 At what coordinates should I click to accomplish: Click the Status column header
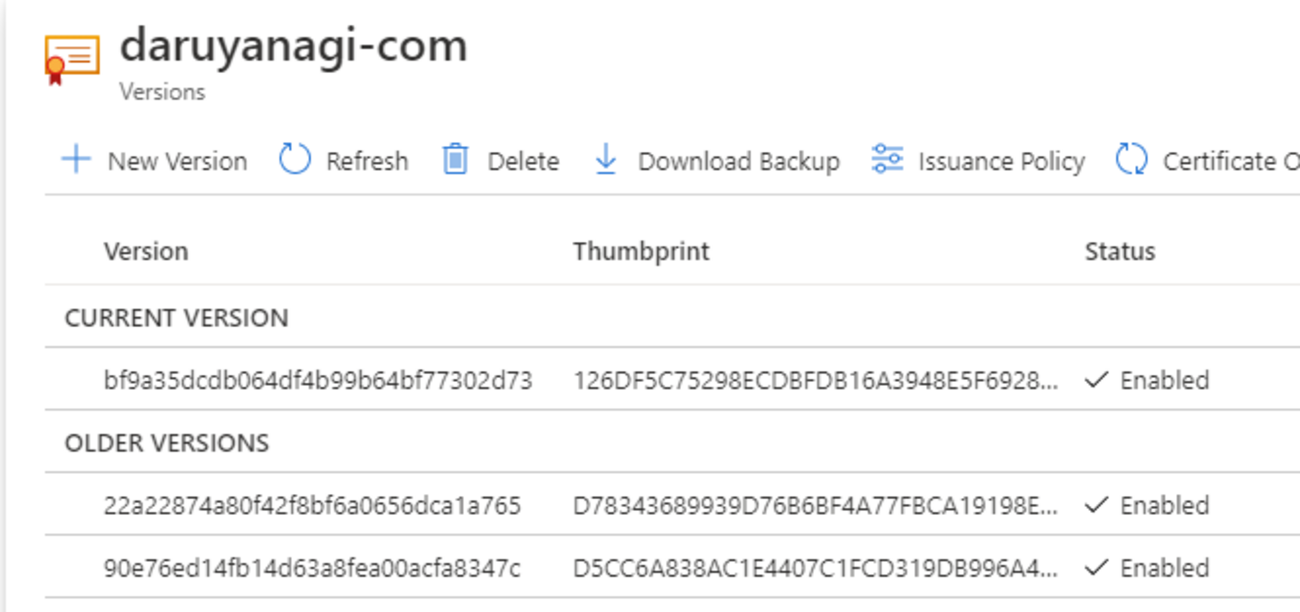coord(1120,251)
